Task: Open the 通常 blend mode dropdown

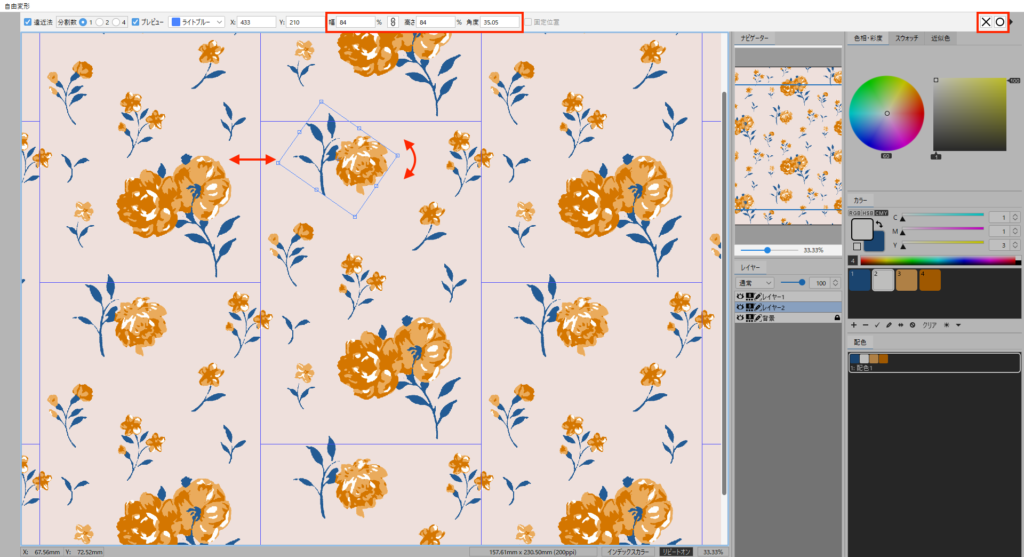Action: coord(755,283)
